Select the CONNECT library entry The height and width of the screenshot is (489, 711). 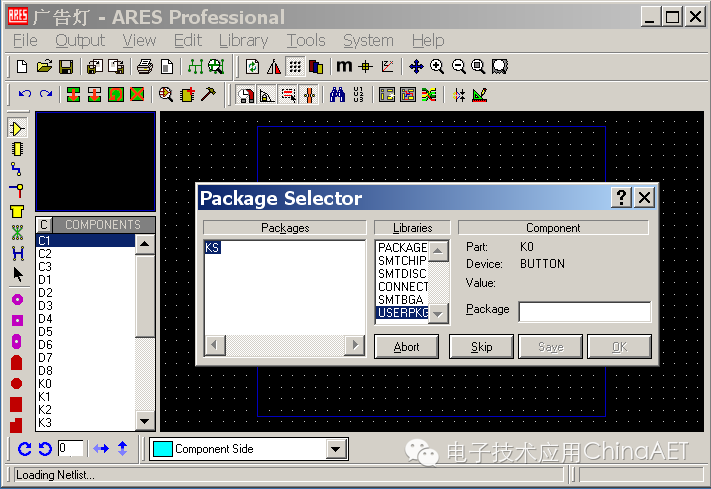402,287
